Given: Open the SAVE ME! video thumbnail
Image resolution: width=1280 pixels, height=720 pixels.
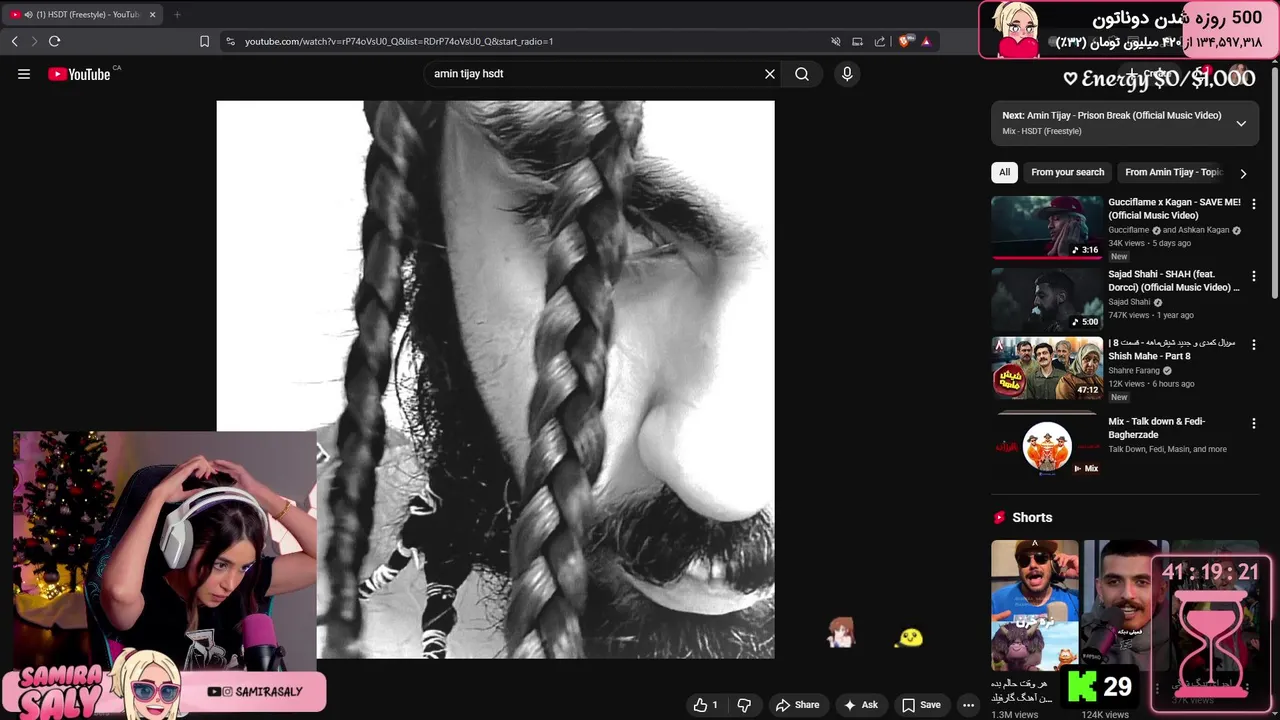Looking at the screenshot, I should [x=1046, y=227].
